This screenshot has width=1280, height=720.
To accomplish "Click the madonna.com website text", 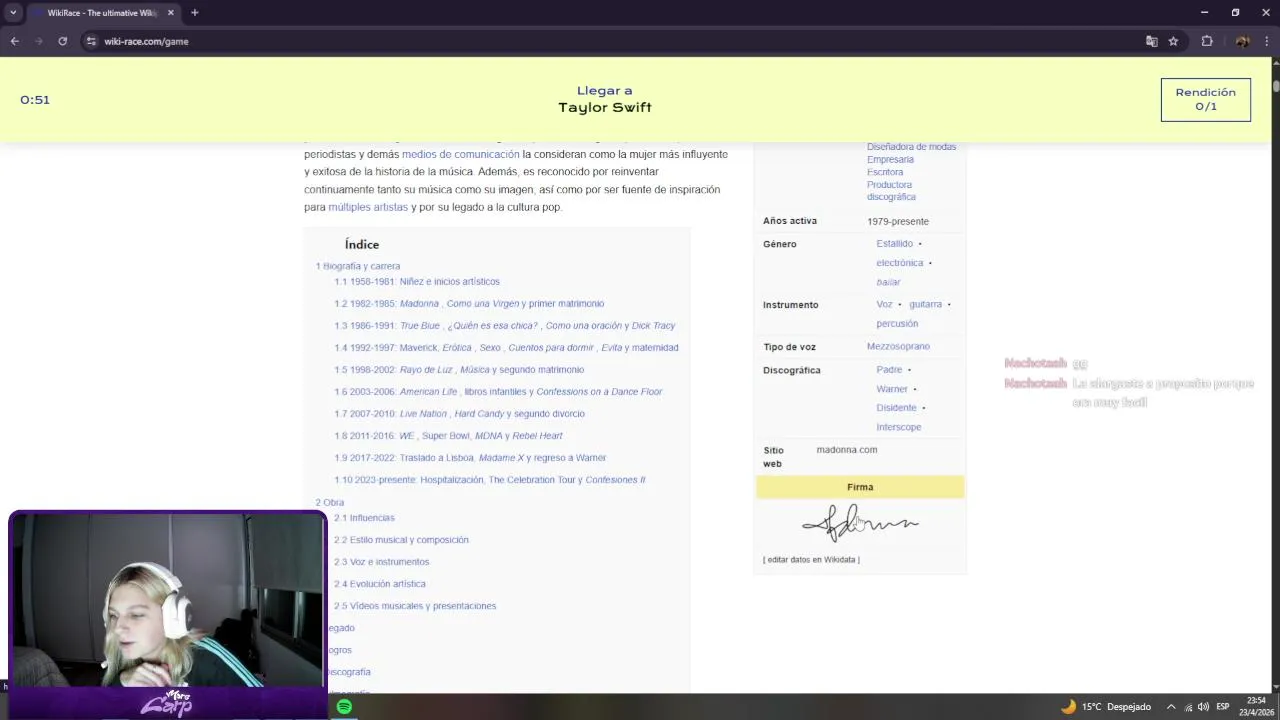I will pos(846,450).
